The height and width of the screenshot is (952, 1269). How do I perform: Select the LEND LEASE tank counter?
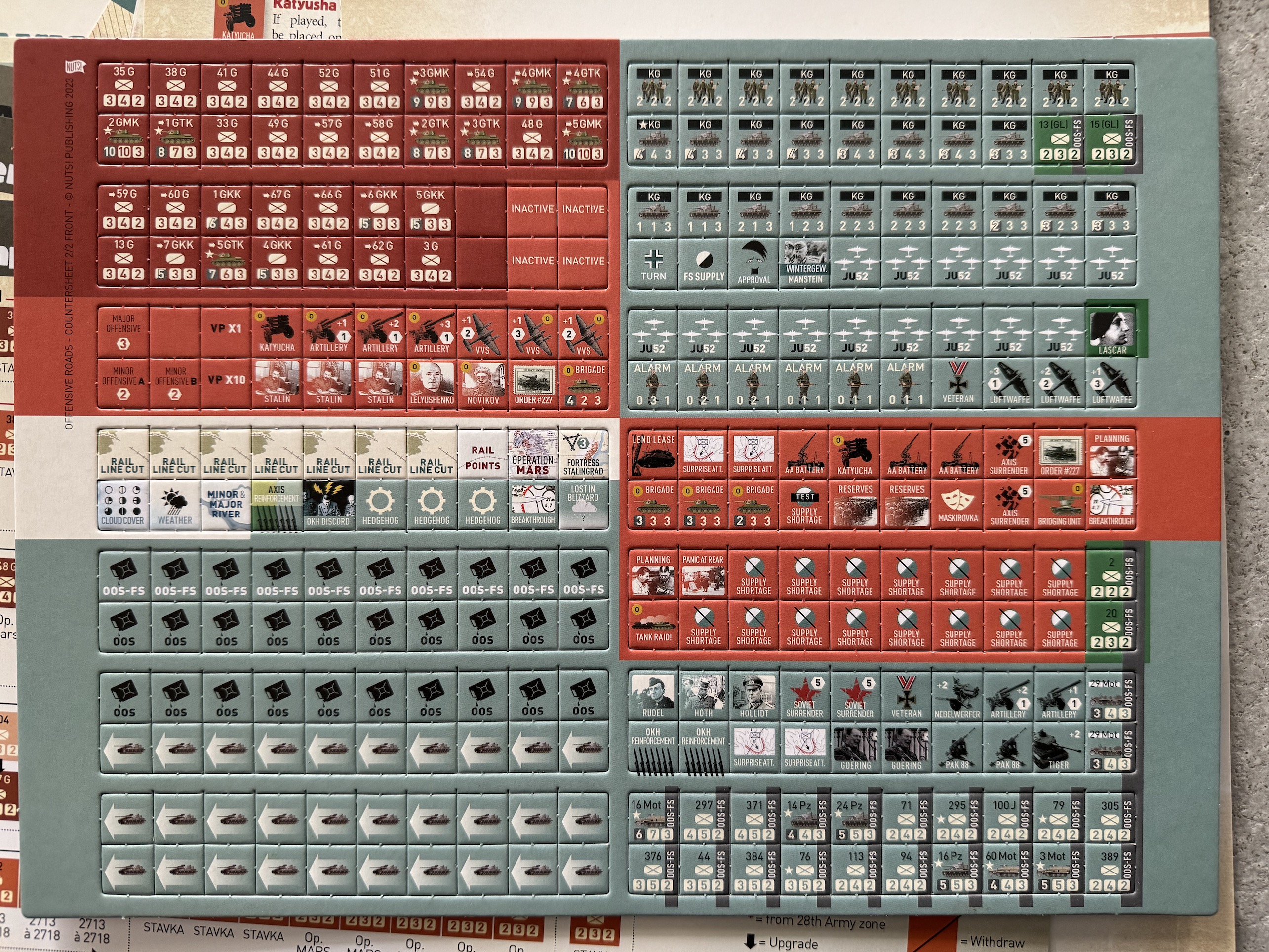tap(653, 454)
